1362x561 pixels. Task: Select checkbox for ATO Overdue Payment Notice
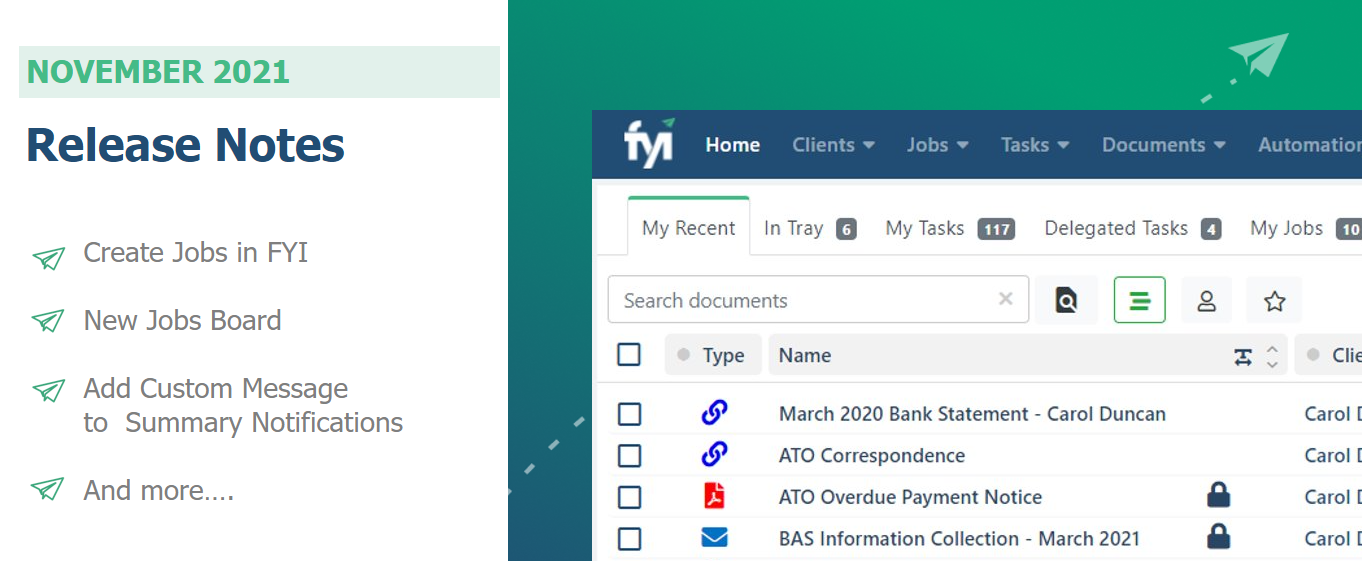tap(629, 497)
